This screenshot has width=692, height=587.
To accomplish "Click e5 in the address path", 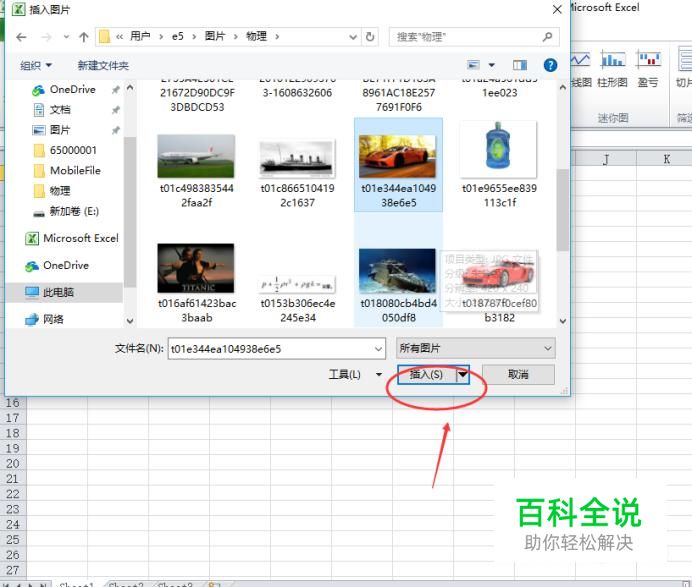I will [x=177, y=36].
